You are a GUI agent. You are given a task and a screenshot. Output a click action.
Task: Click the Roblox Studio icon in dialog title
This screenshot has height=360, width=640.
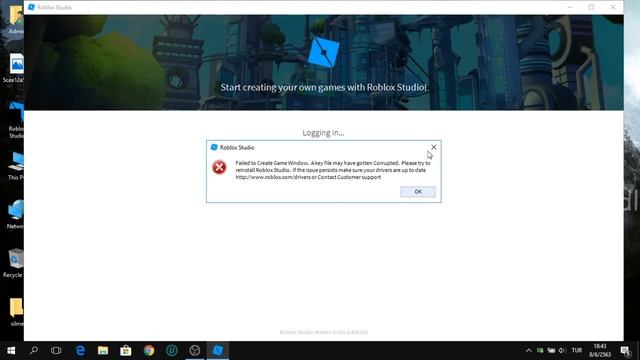pyautogui.click(x=214, y=147)
